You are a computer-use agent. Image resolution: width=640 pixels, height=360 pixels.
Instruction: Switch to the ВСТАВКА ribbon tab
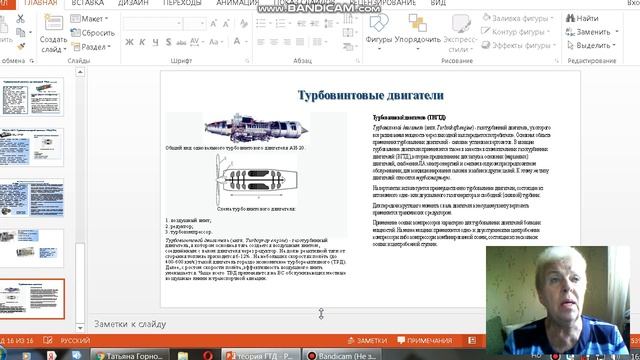88,3
